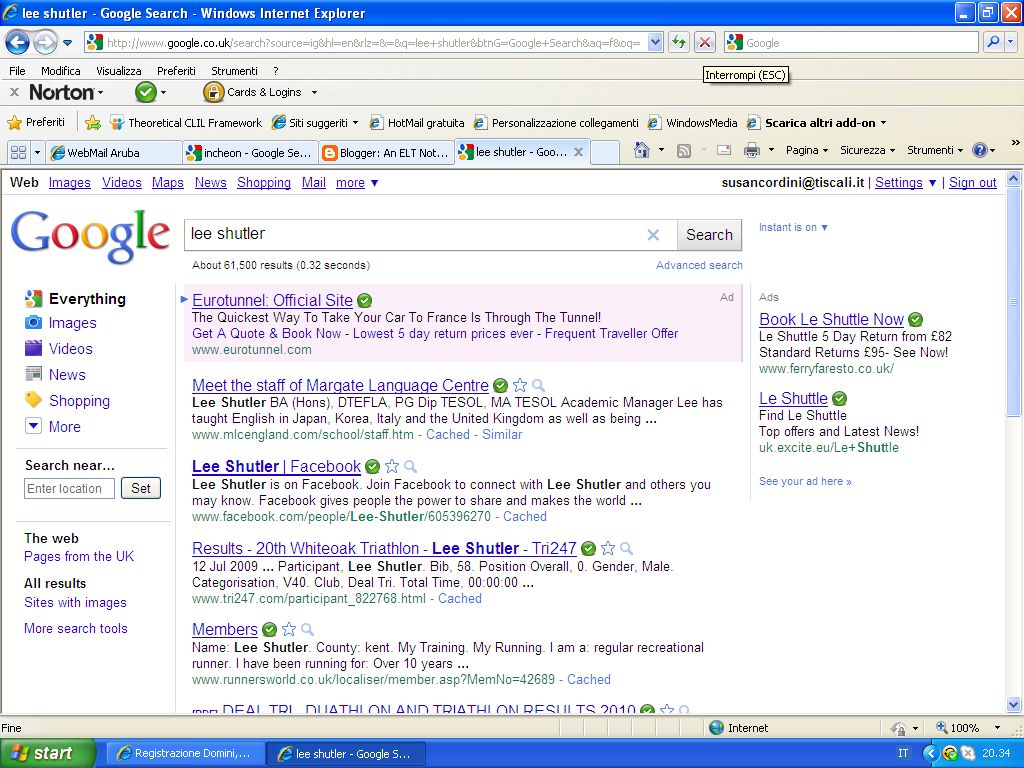The width and height of the screenshot is (1024, 768).
Task: Add to favorites bar star-arrow icon
Action: 93,122
